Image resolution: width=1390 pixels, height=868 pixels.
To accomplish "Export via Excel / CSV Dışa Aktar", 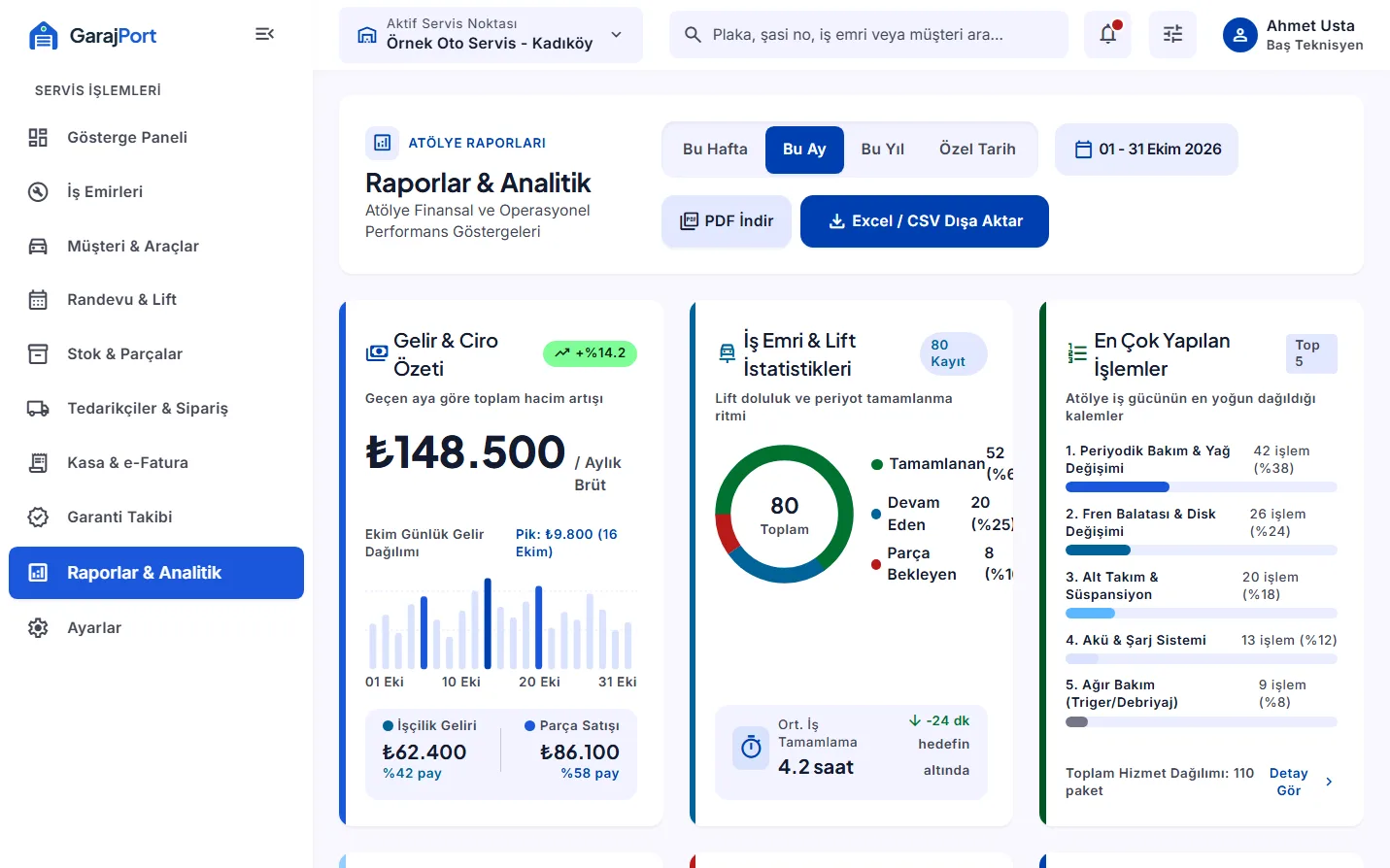I will 925,221.
